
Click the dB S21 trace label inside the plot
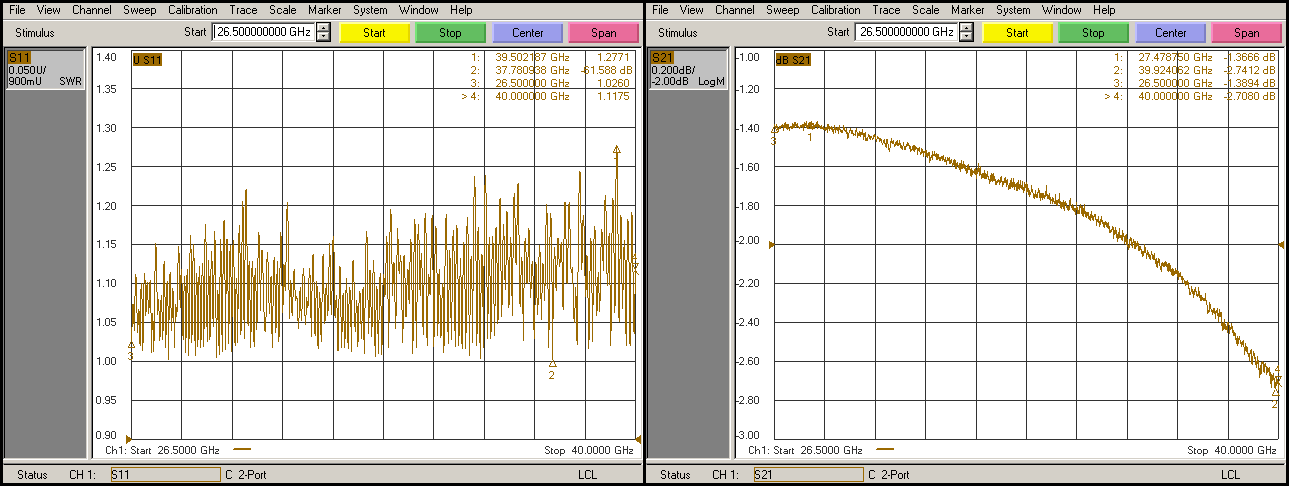click(x=793, y=59)
